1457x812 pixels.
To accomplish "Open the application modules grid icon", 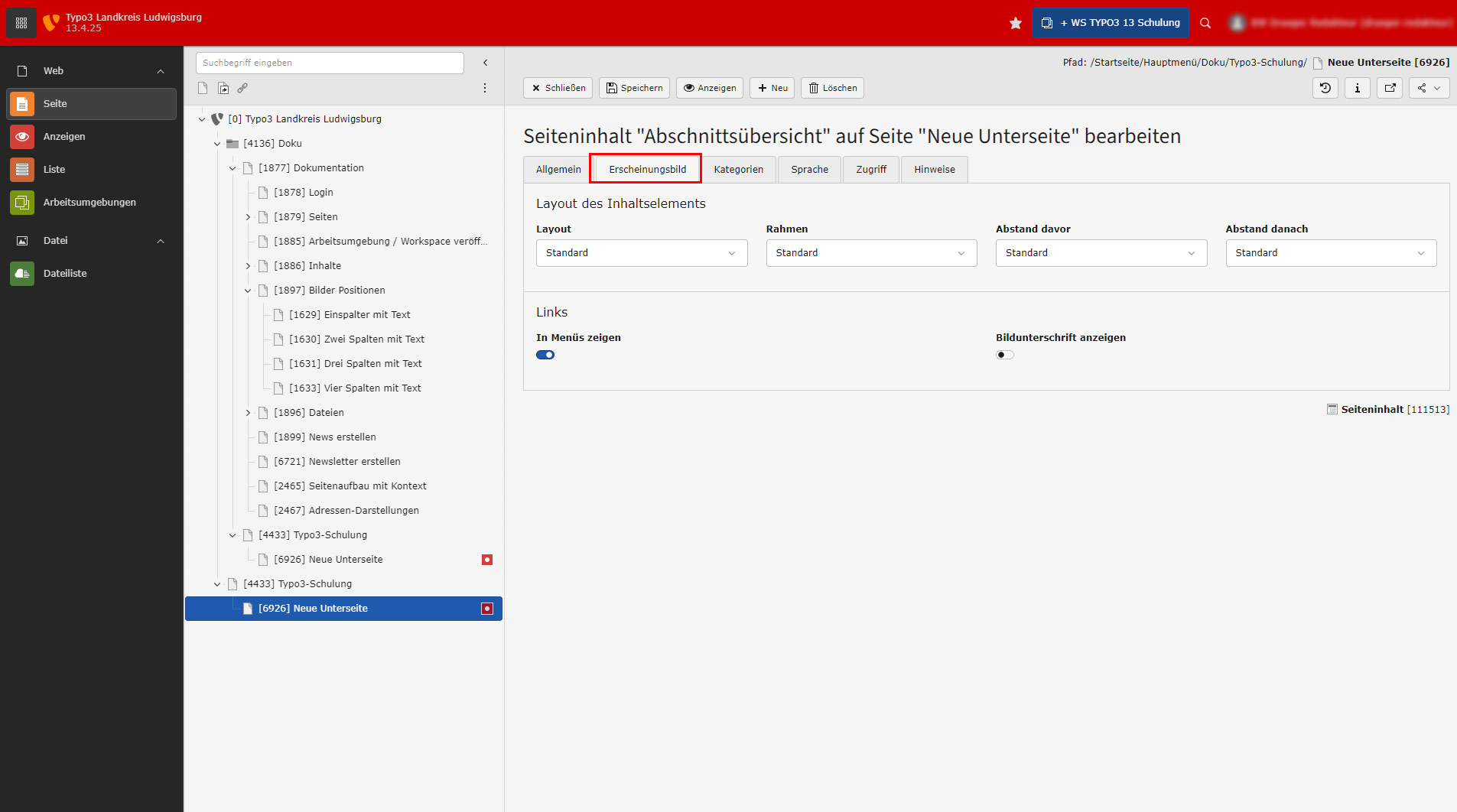I will coord(21,23).
